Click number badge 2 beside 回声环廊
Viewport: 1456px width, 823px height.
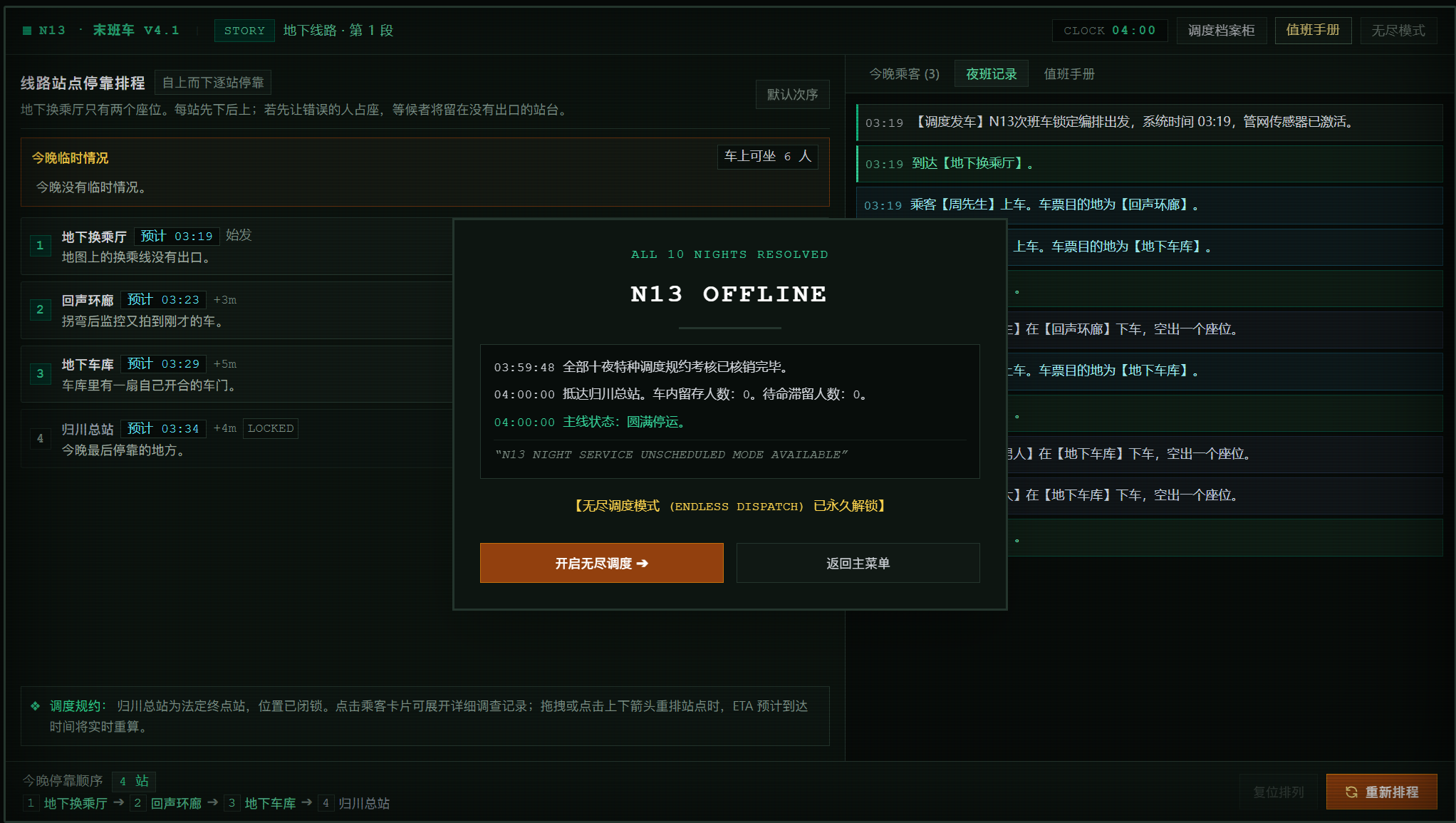pos(40,309)
